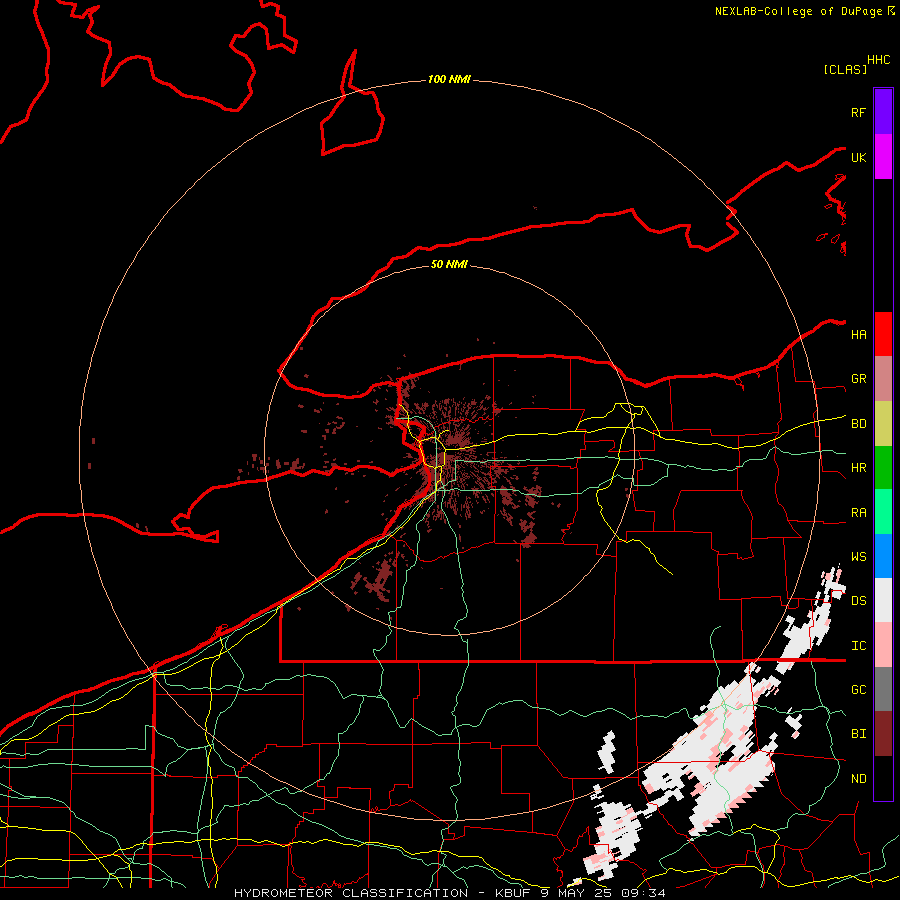Select the BD yellow-olive legend swatch
The height and width of the screenshot is (900, 900).
tap(883, 424)
